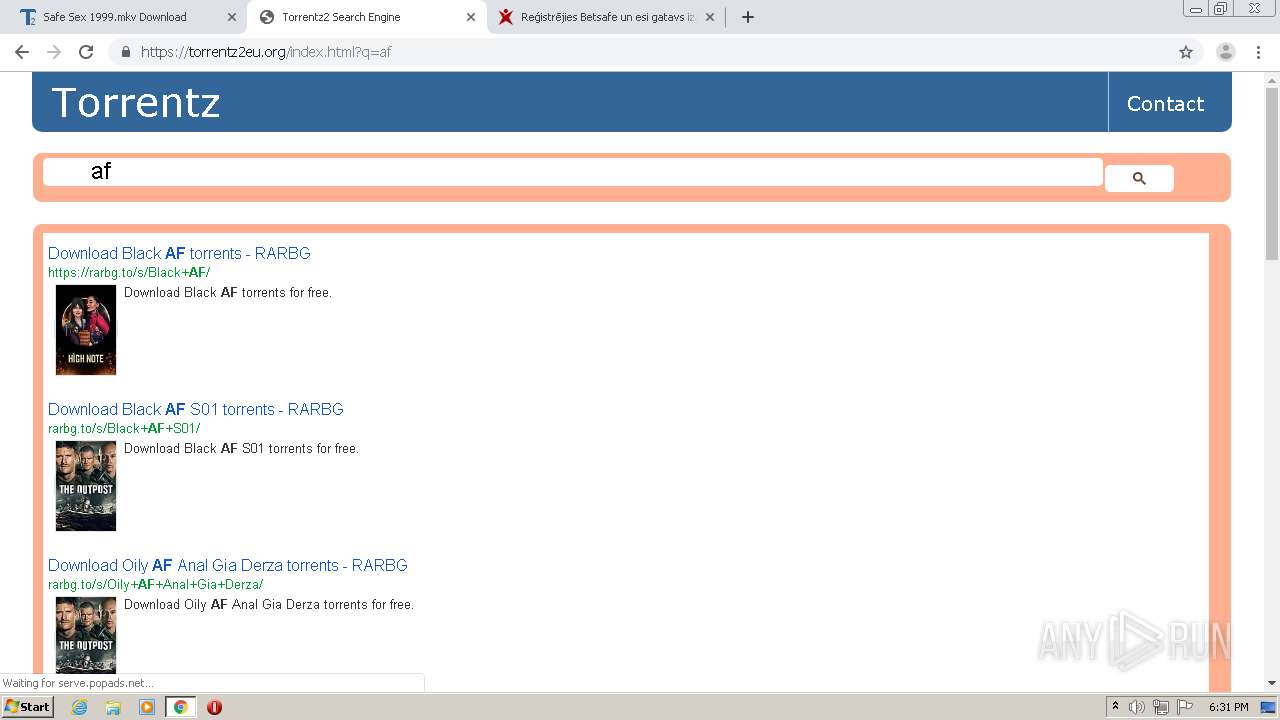This screenshot has width=1280, height=720.
Task: Click the rarbg.to/s/Oily+AF+Anal+Gia+Derza/ URL text
Action: [x=156, y=584]
